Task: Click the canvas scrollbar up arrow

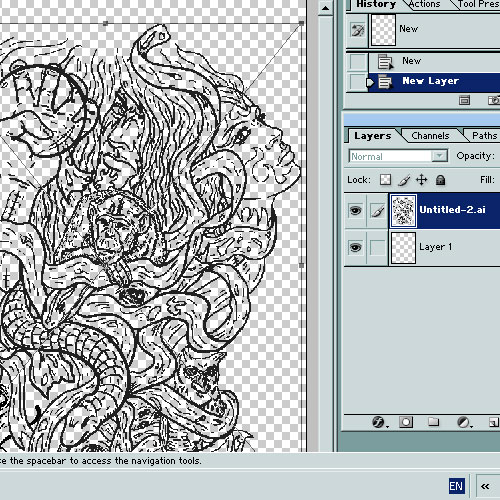Action: tap(325, 7)
